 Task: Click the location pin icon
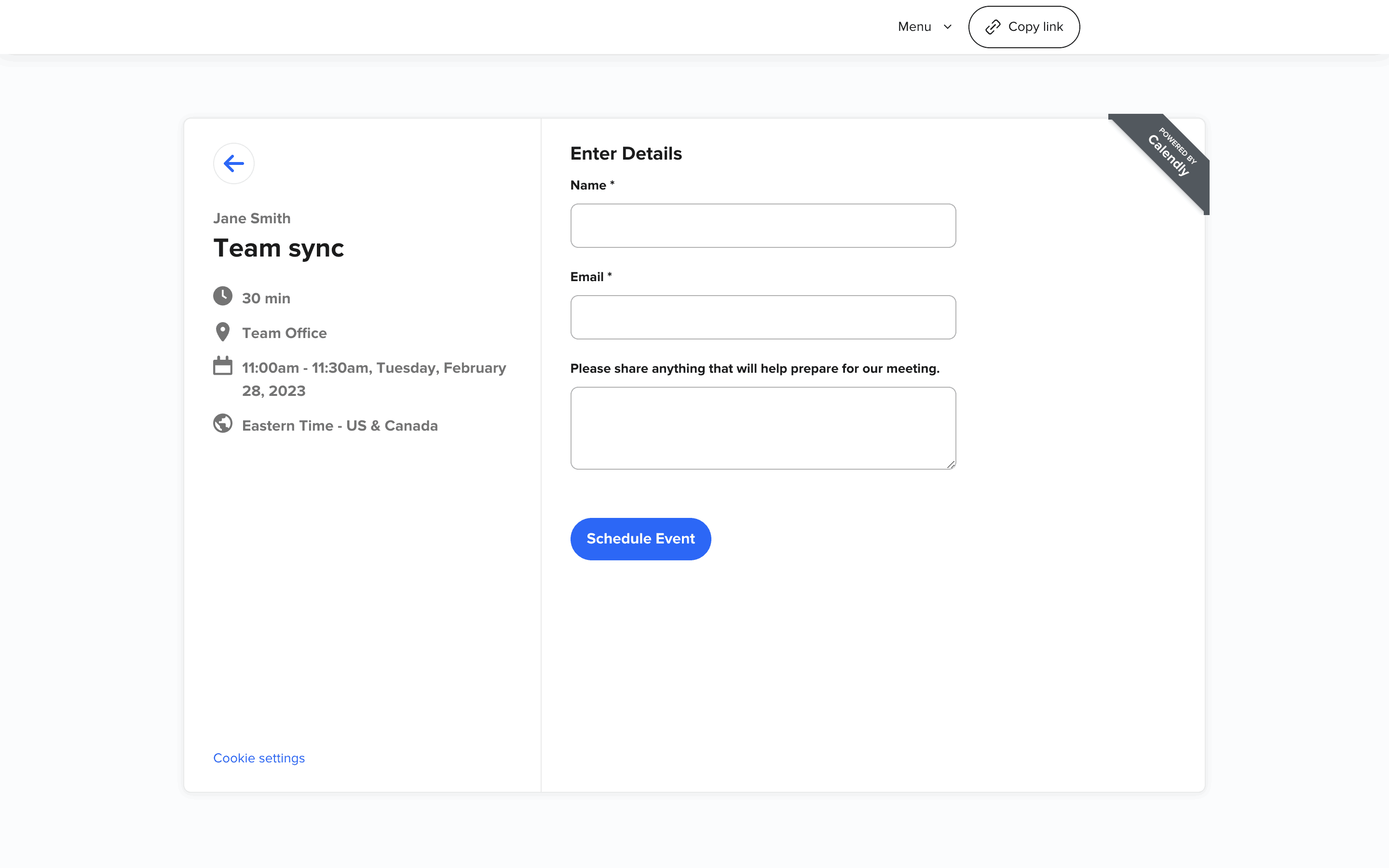click(x=223, y=332)
